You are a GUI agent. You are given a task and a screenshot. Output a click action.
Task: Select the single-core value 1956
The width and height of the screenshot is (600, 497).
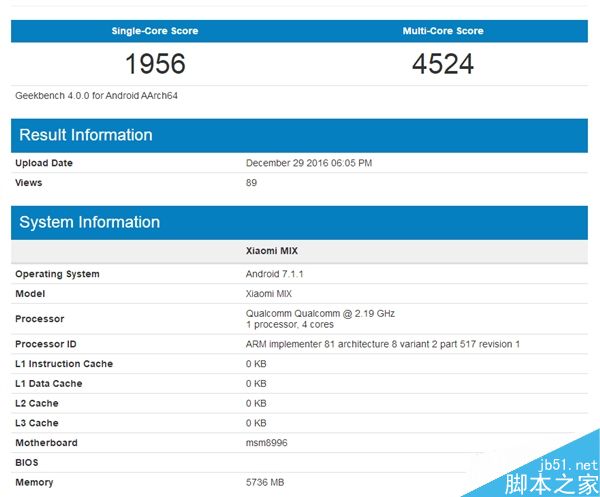[155, 64]
